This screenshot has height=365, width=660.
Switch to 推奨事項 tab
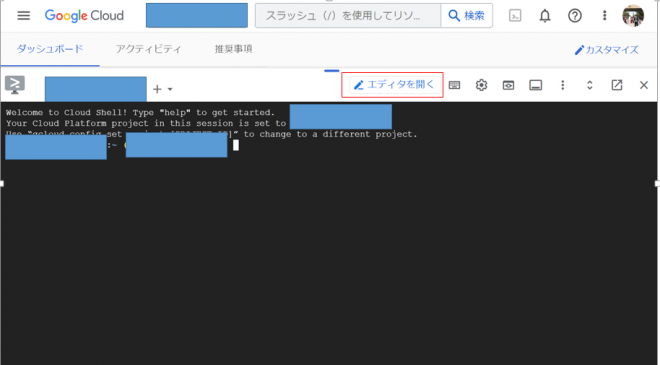pos(233,49)
